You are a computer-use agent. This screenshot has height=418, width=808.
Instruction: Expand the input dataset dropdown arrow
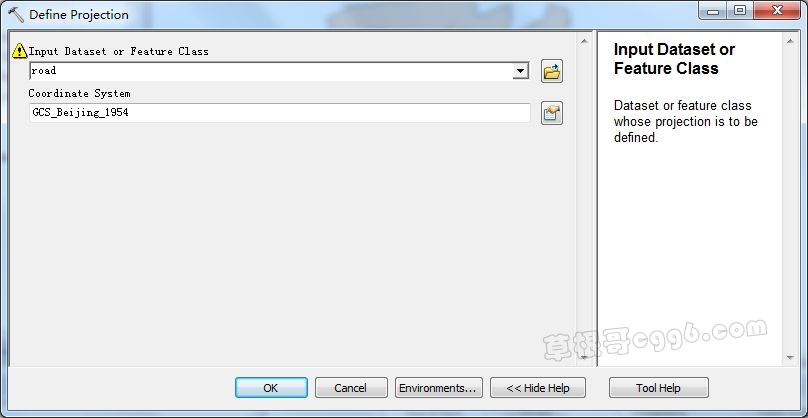click(x=521, y=71)
